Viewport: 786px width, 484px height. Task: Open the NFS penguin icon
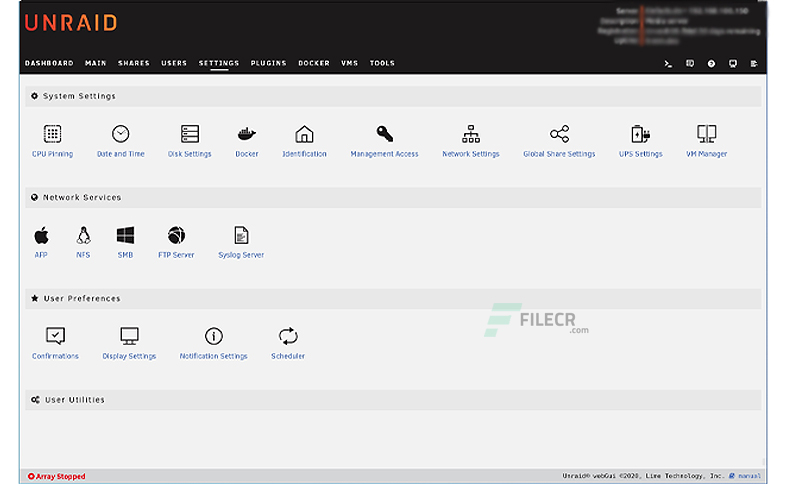[83, 235]
